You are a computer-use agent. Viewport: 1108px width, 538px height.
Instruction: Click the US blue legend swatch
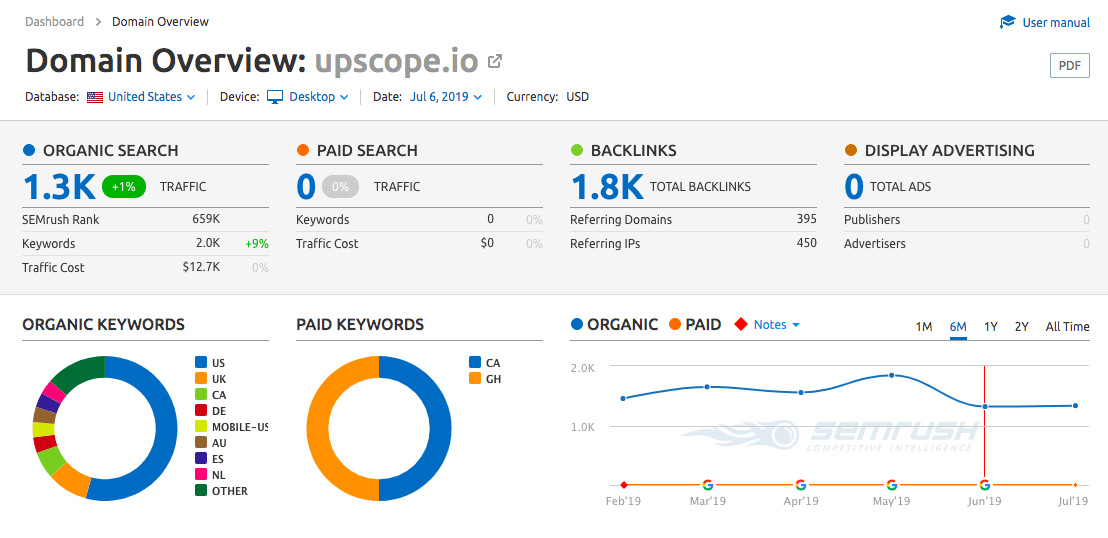(201, 363)
